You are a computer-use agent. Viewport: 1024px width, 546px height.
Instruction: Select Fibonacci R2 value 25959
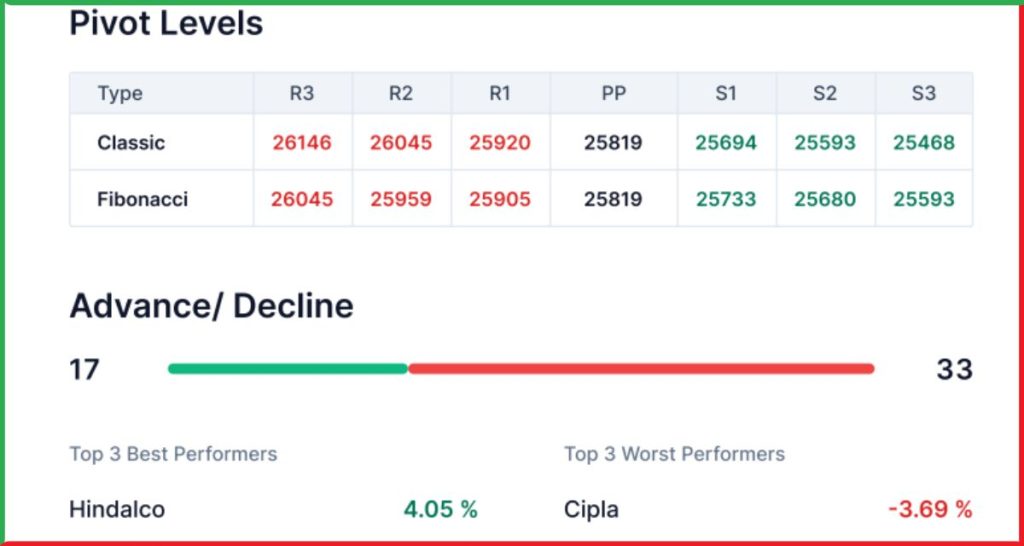[x=401, y=199]
